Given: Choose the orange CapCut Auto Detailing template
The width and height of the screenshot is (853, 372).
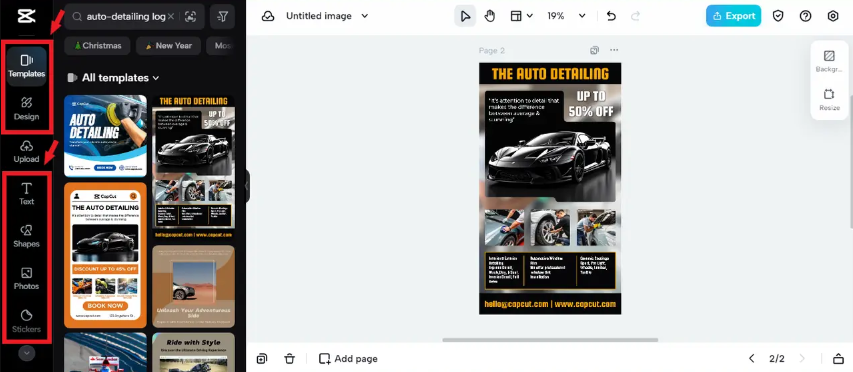Looking at the screenshot, I should coord(106,255).
